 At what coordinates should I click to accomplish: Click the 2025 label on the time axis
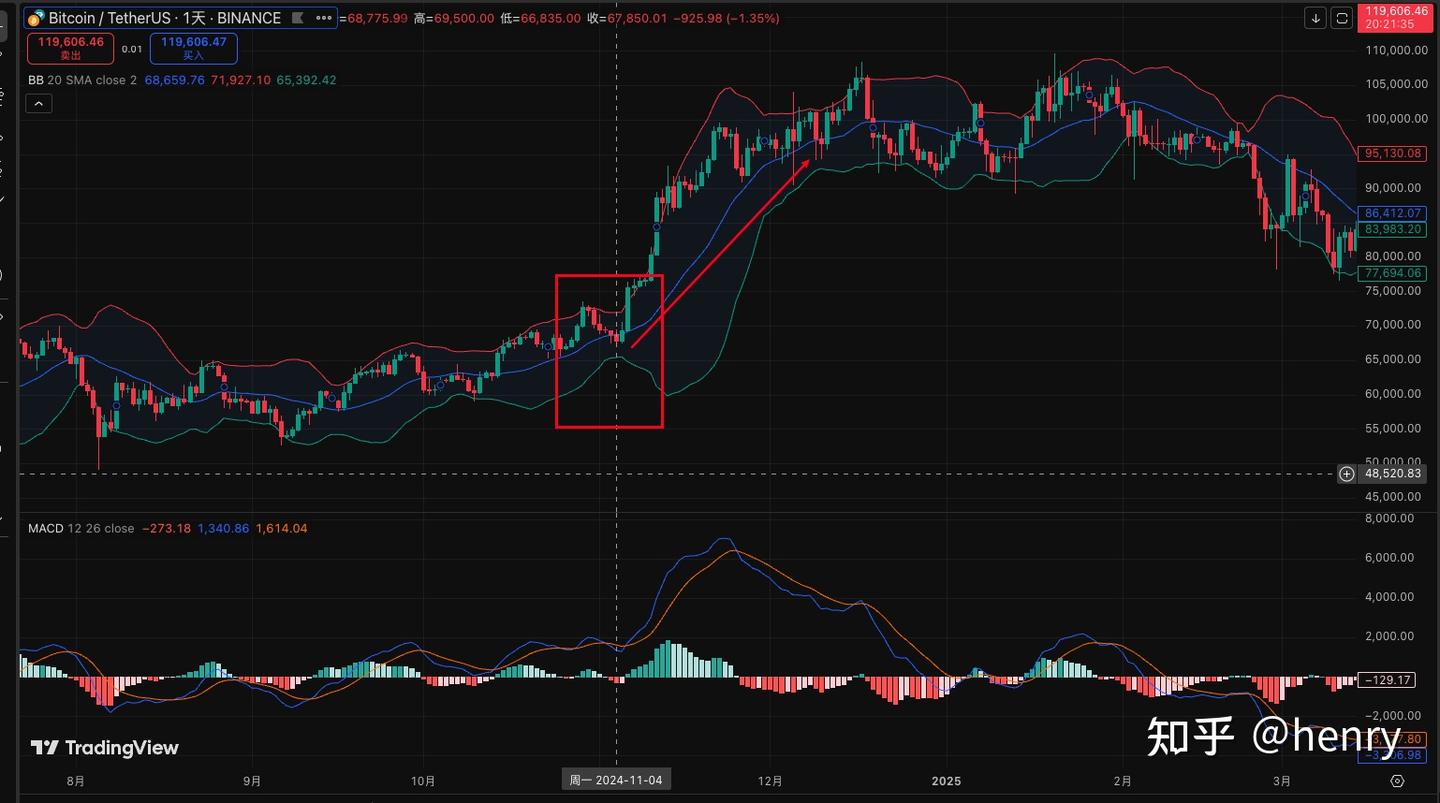[x=946, y=781]
